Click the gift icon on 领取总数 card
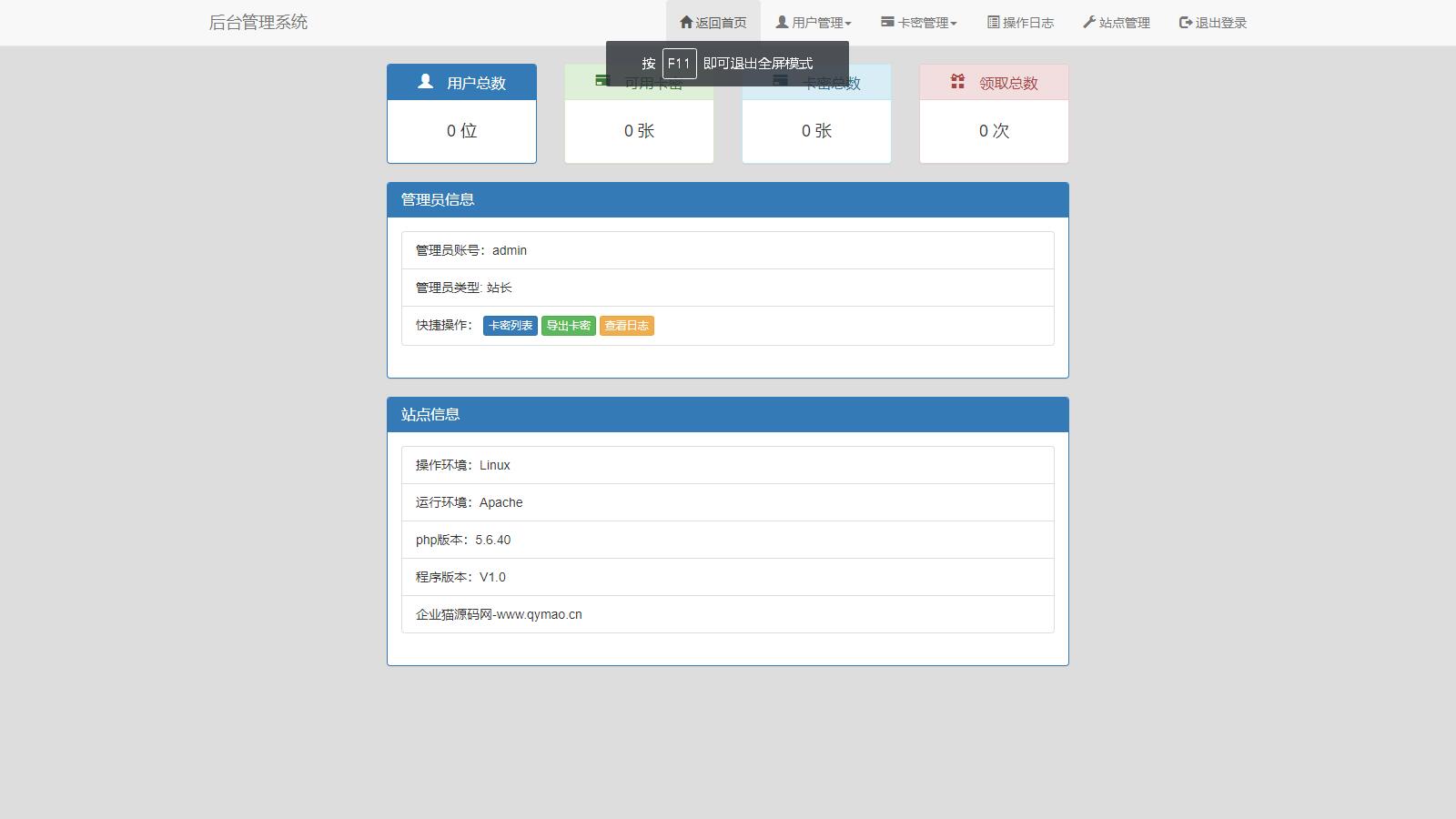1456x819 pixels. point(956,82)
